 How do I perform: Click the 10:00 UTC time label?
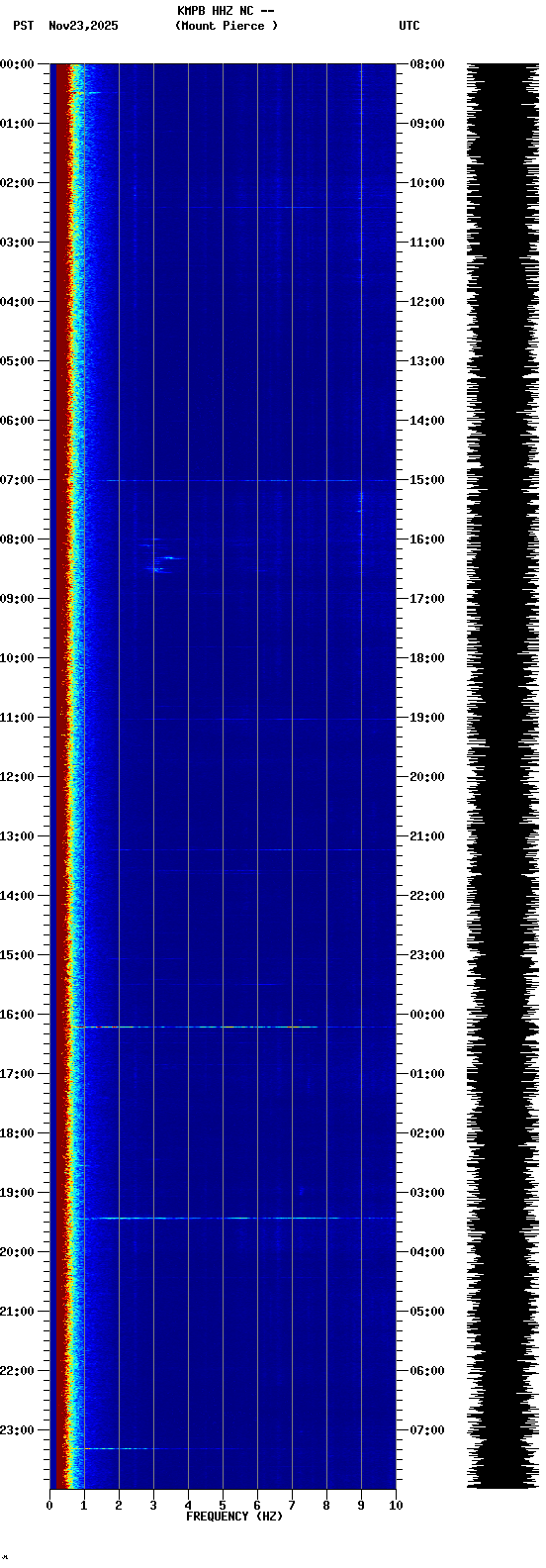[427, 183]
